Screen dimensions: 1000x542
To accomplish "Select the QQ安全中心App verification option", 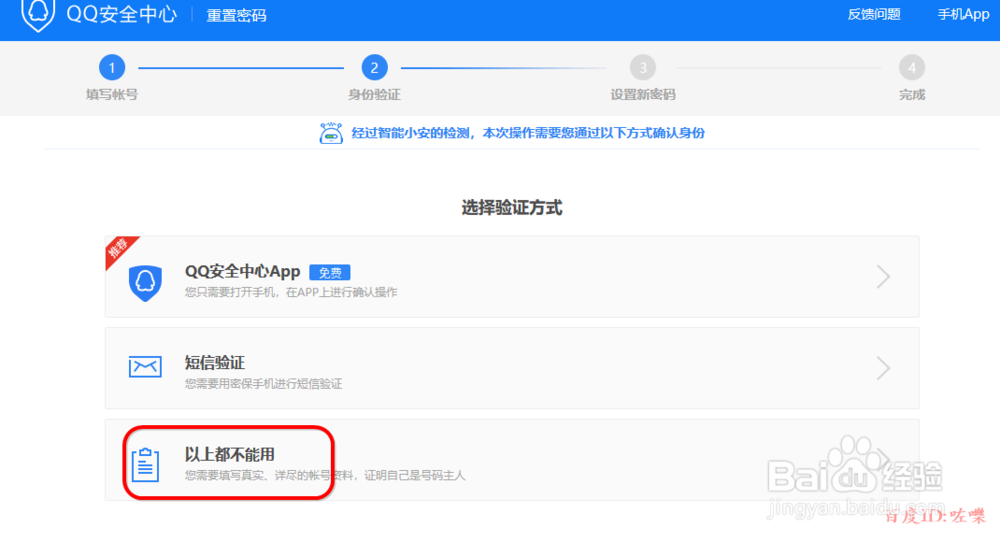I will [x=512, y=277].
